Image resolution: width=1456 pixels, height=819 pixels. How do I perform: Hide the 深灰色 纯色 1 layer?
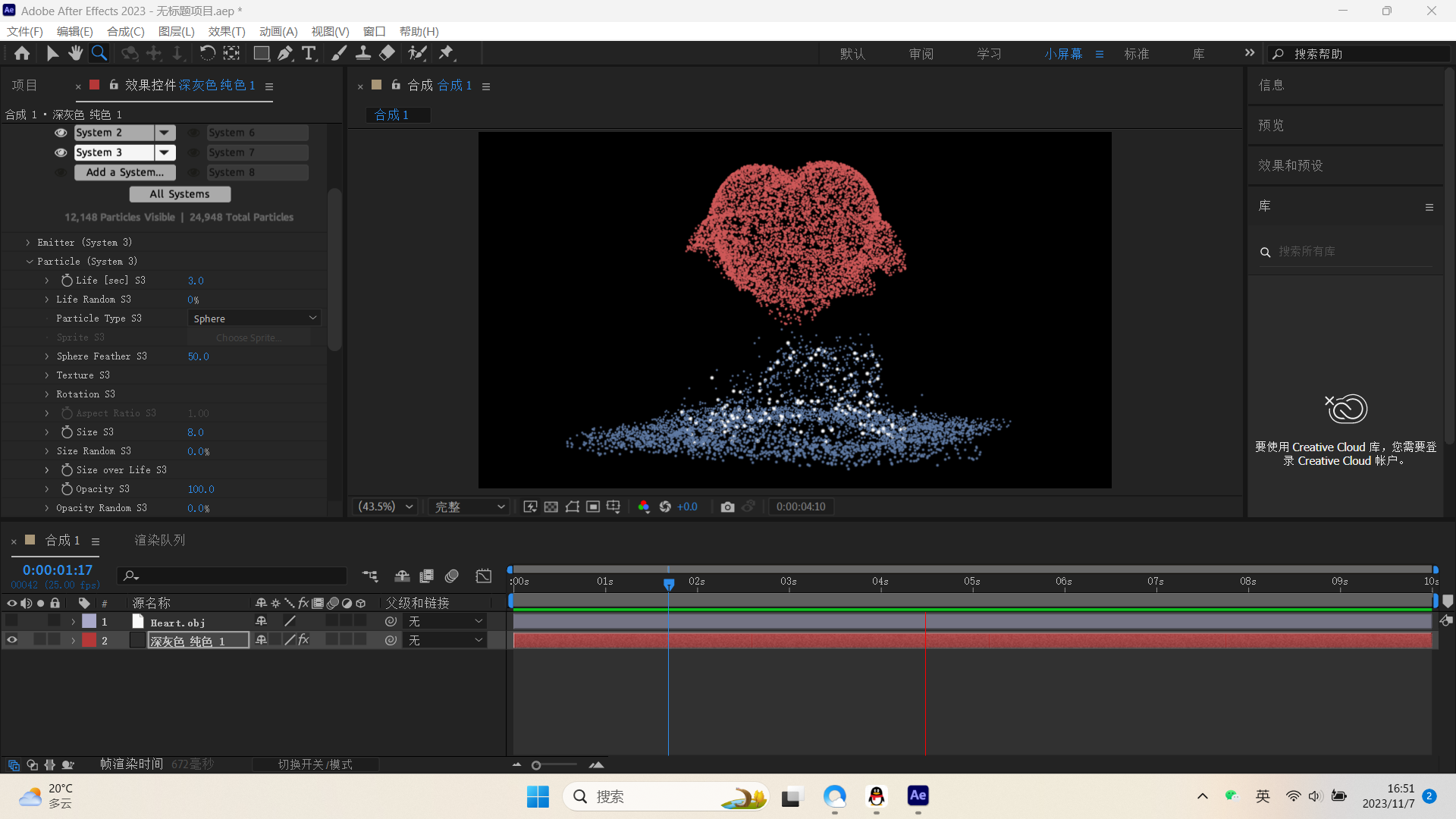pos(12,640)
